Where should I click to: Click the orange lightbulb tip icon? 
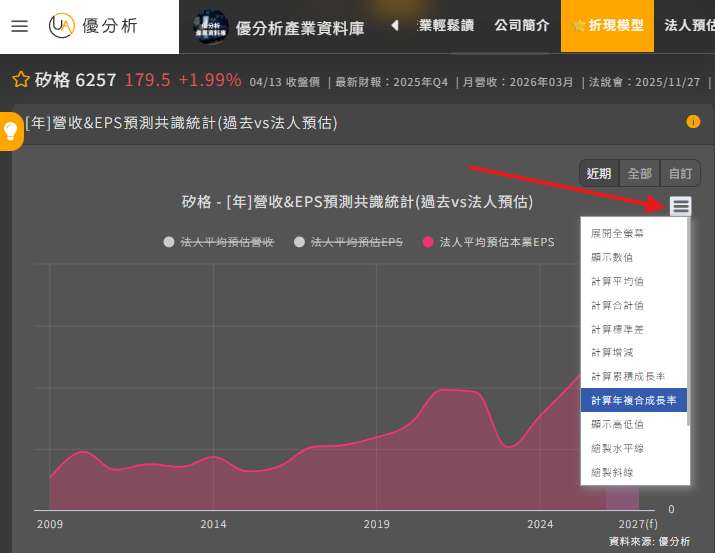click(x=11, y=130)
